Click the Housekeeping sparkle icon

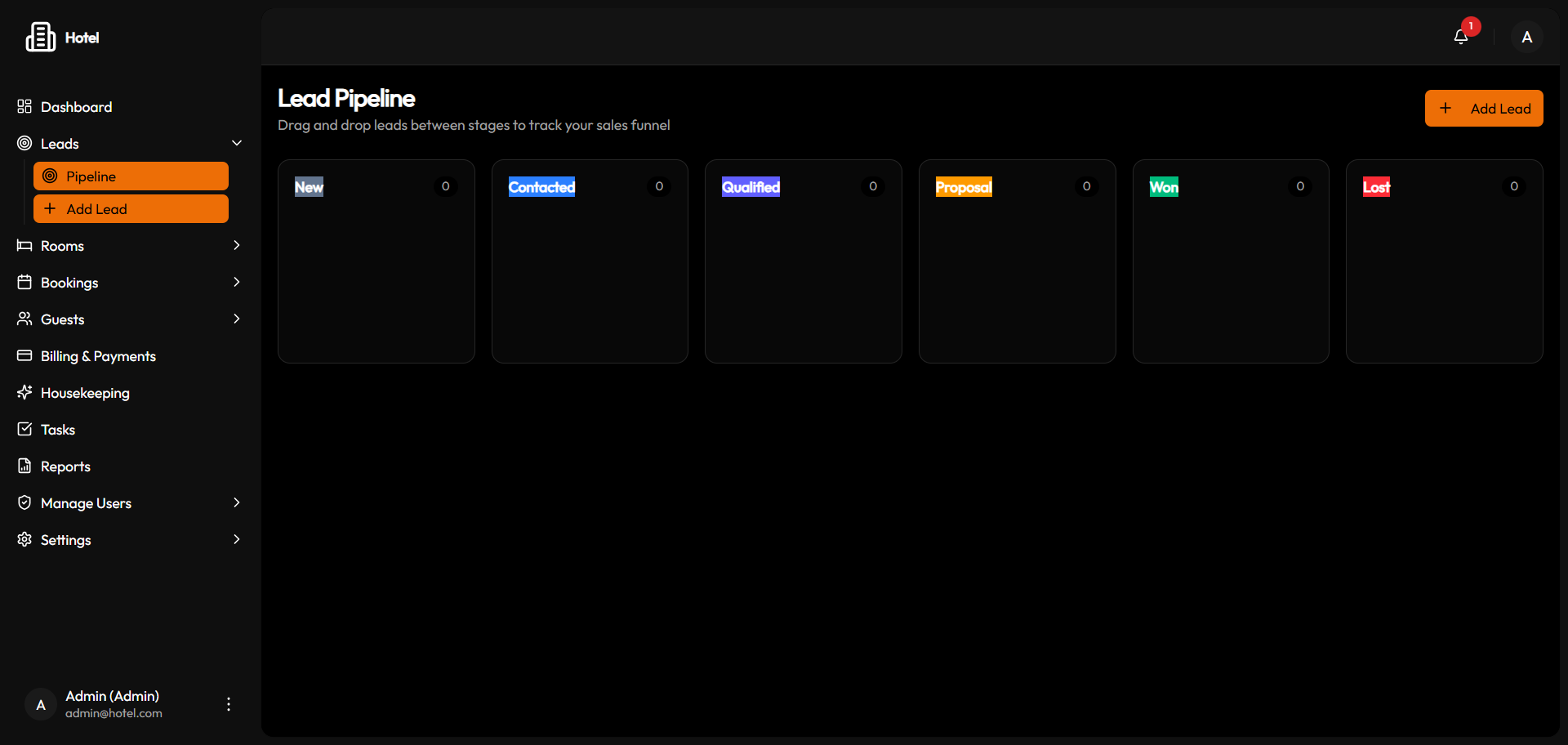tap(24, 393)
